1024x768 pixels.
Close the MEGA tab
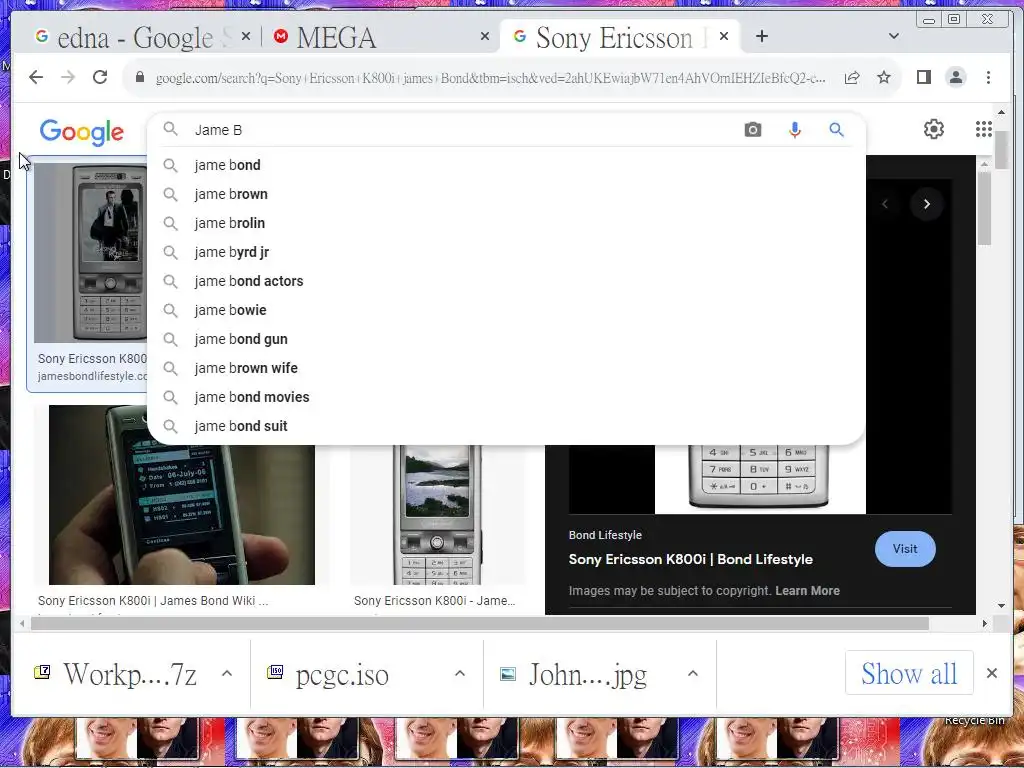click(485, 37)
